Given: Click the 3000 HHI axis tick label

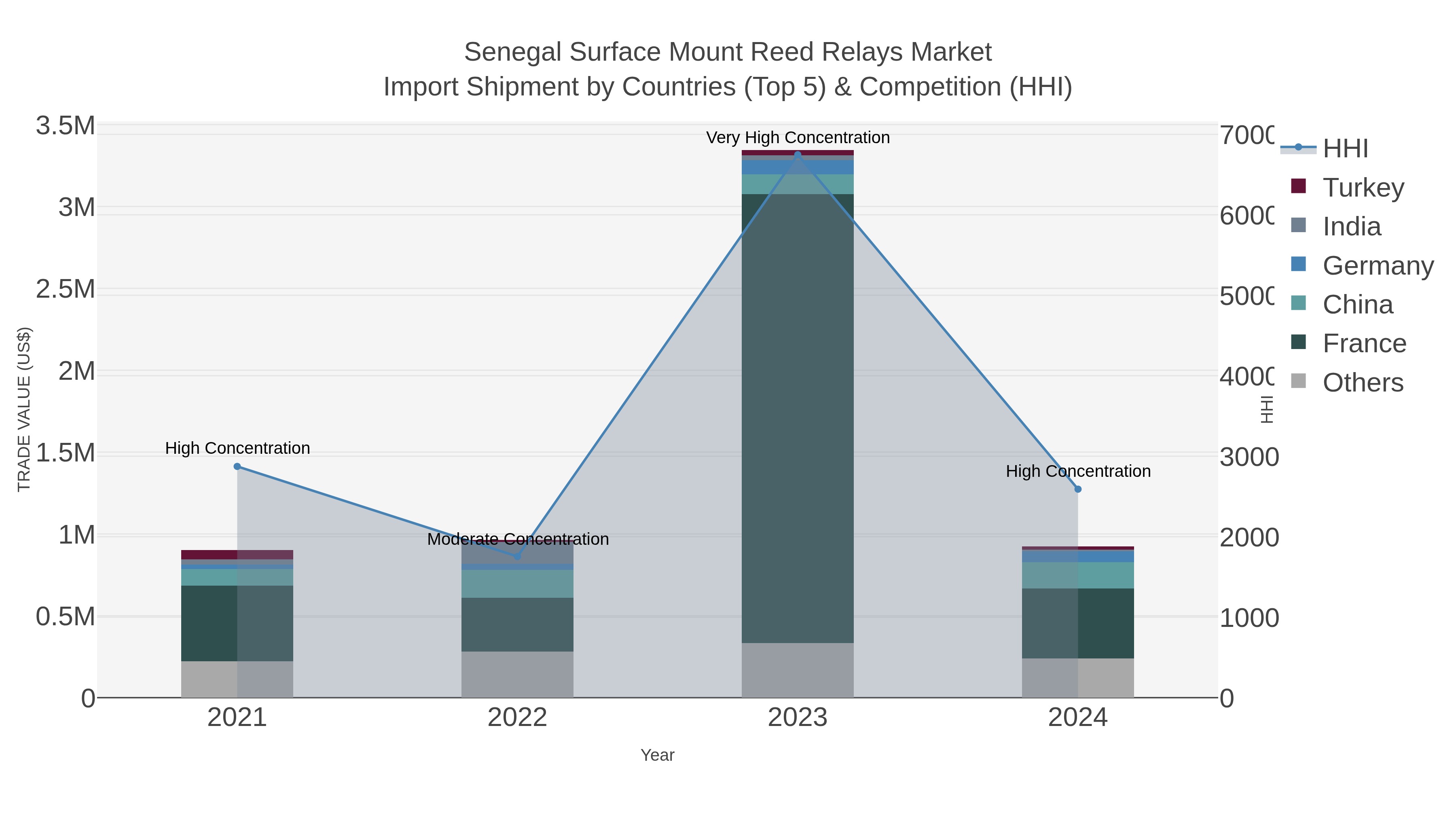Looking at the screenshot, I should pyautogui.click(x=1249, y=457).
